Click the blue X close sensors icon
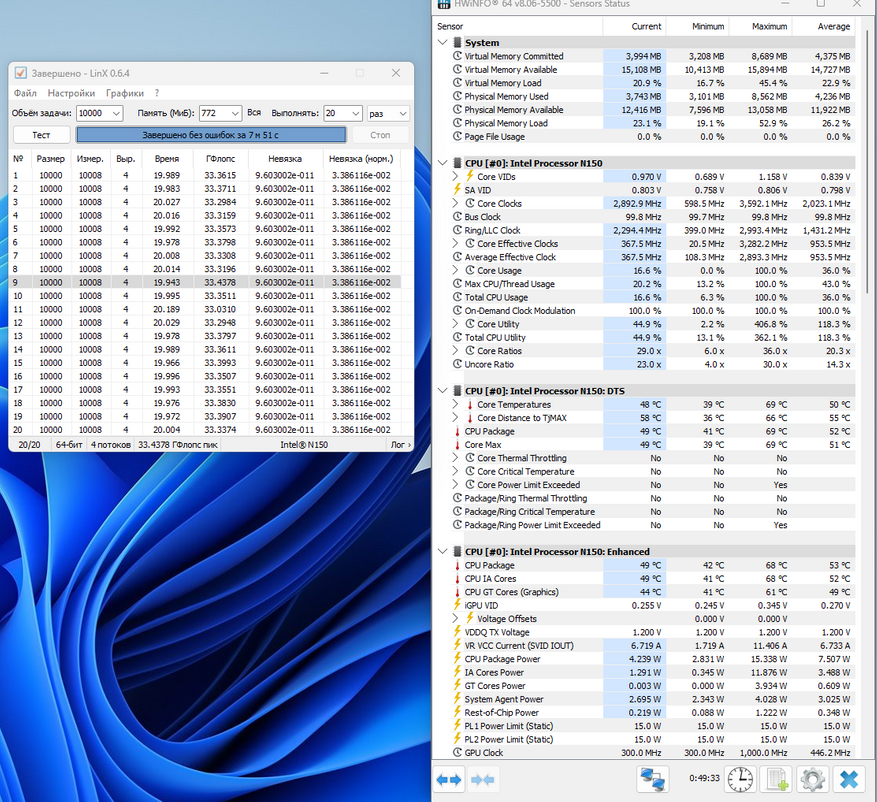 tap(849, 779)
